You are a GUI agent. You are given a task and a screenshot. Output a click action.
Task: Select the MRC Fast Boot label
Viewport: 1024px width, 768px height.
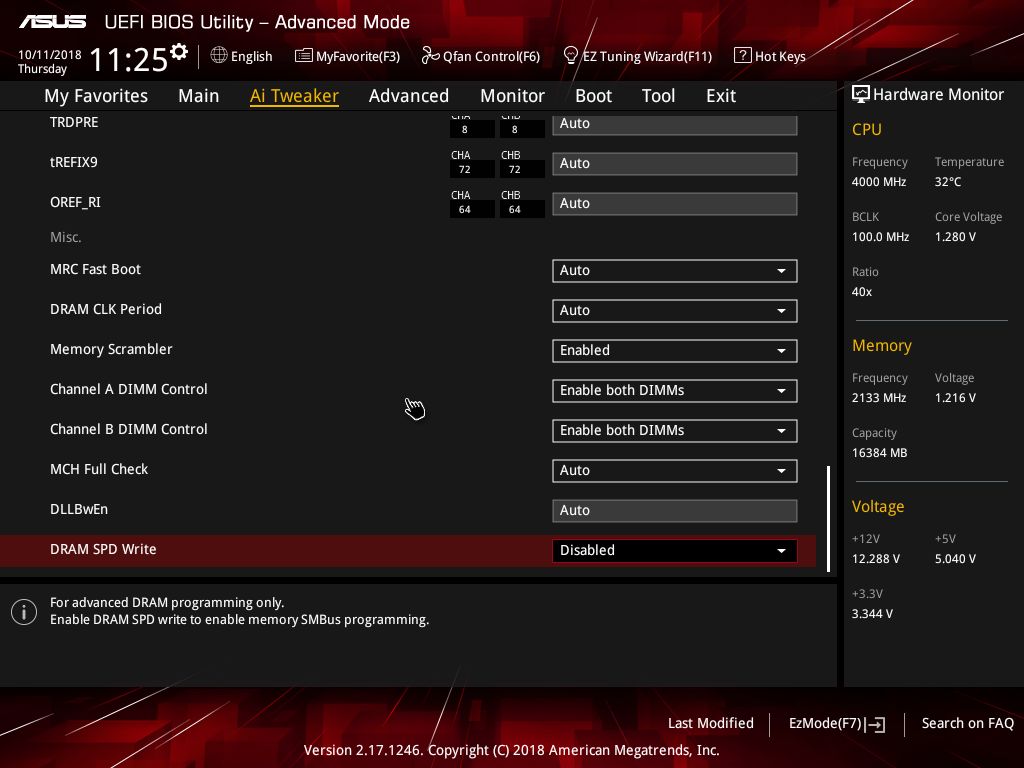click(95, 269)
